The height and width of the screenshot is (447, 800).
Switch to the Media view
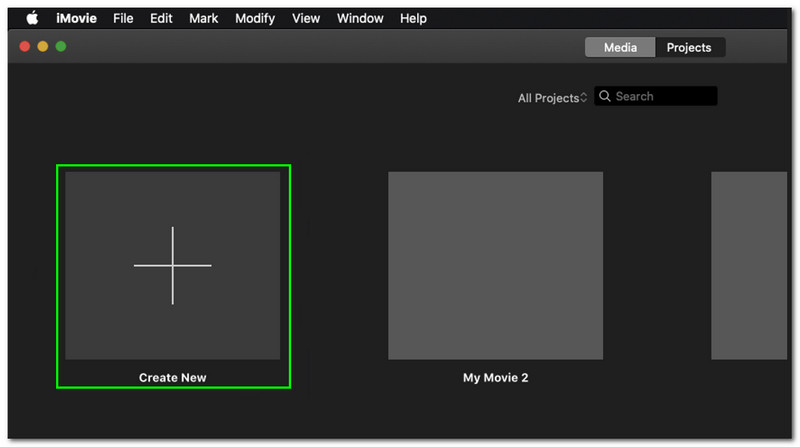[620, 48]
